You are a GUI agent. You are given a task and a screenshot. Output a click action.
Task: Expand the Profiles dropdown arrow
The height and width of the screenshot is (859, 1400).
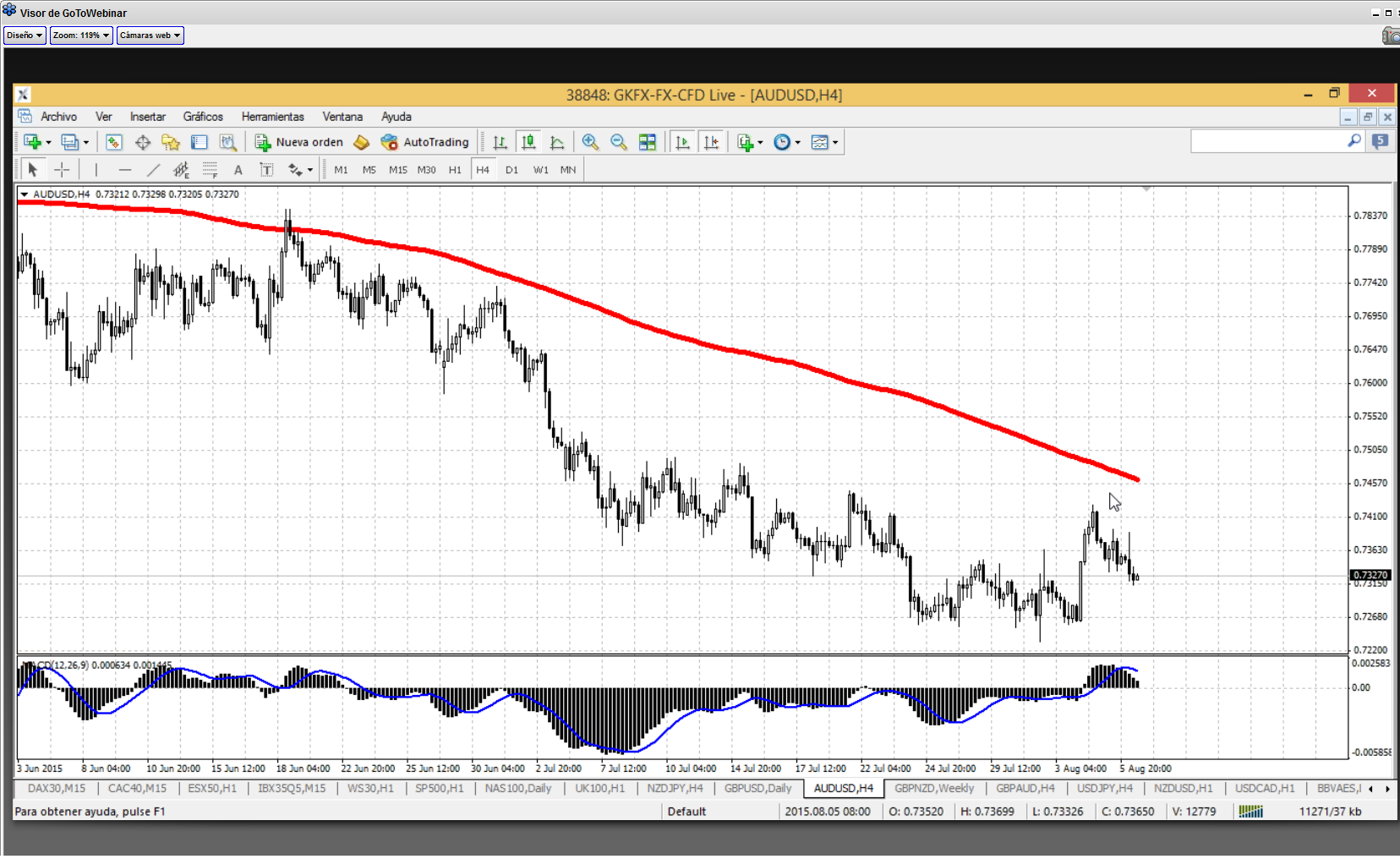[86, 142]
